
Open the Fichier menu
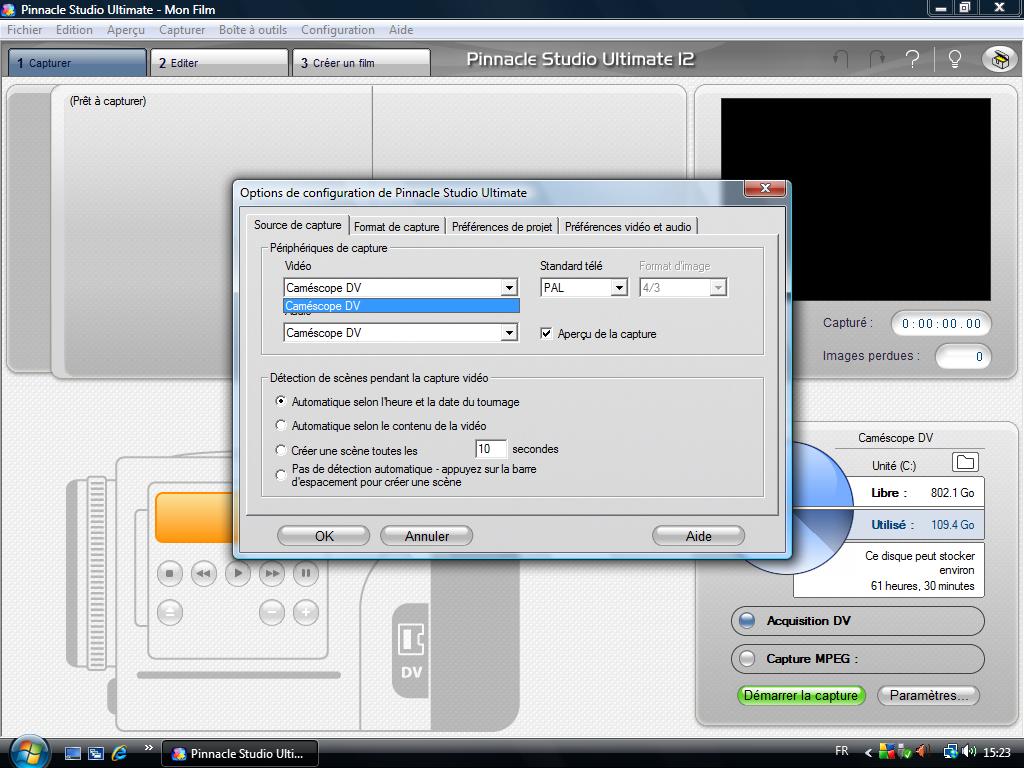click(24, 30)
